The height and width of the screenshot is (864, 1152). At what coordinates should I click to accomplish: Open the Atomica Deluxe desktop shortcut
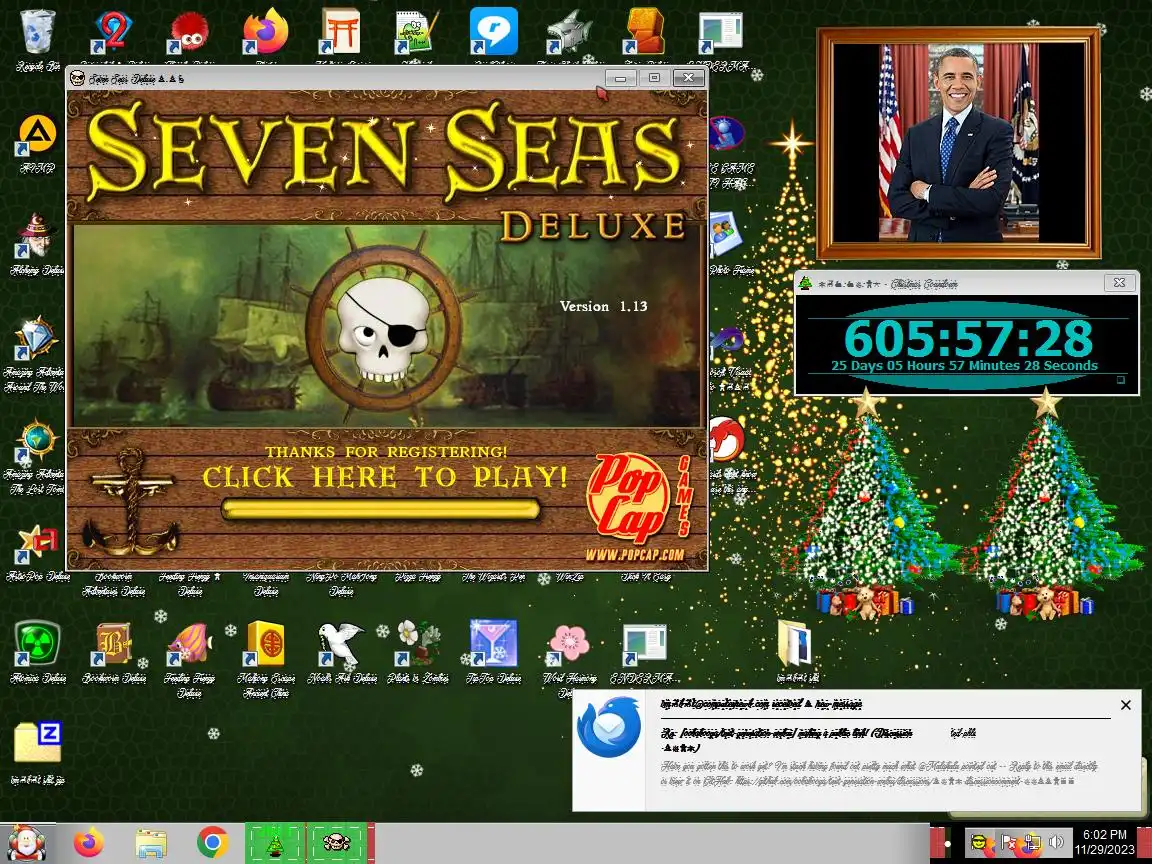[x=37, y=643]
